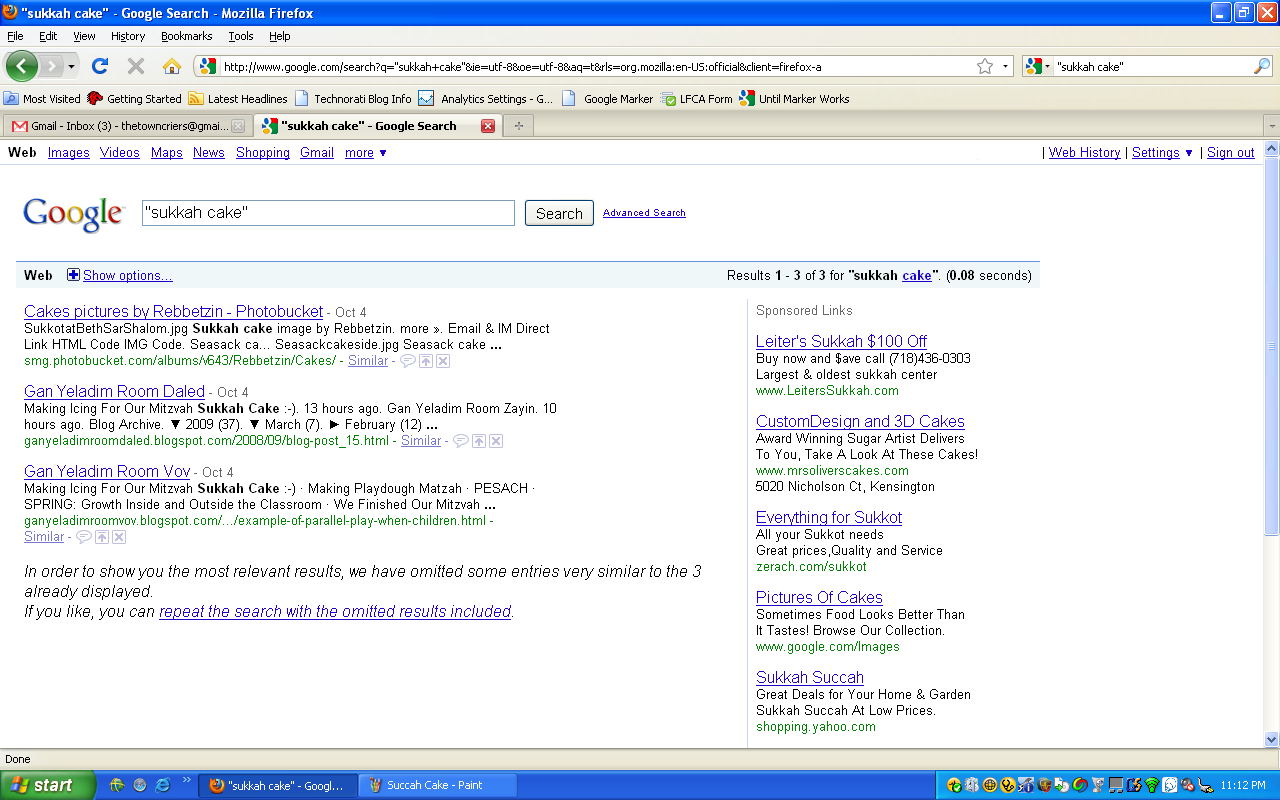Promote the Gan Yeladim Room Daled result
The height and width of the screenshot is (800, 1280).
pos(479,441)
